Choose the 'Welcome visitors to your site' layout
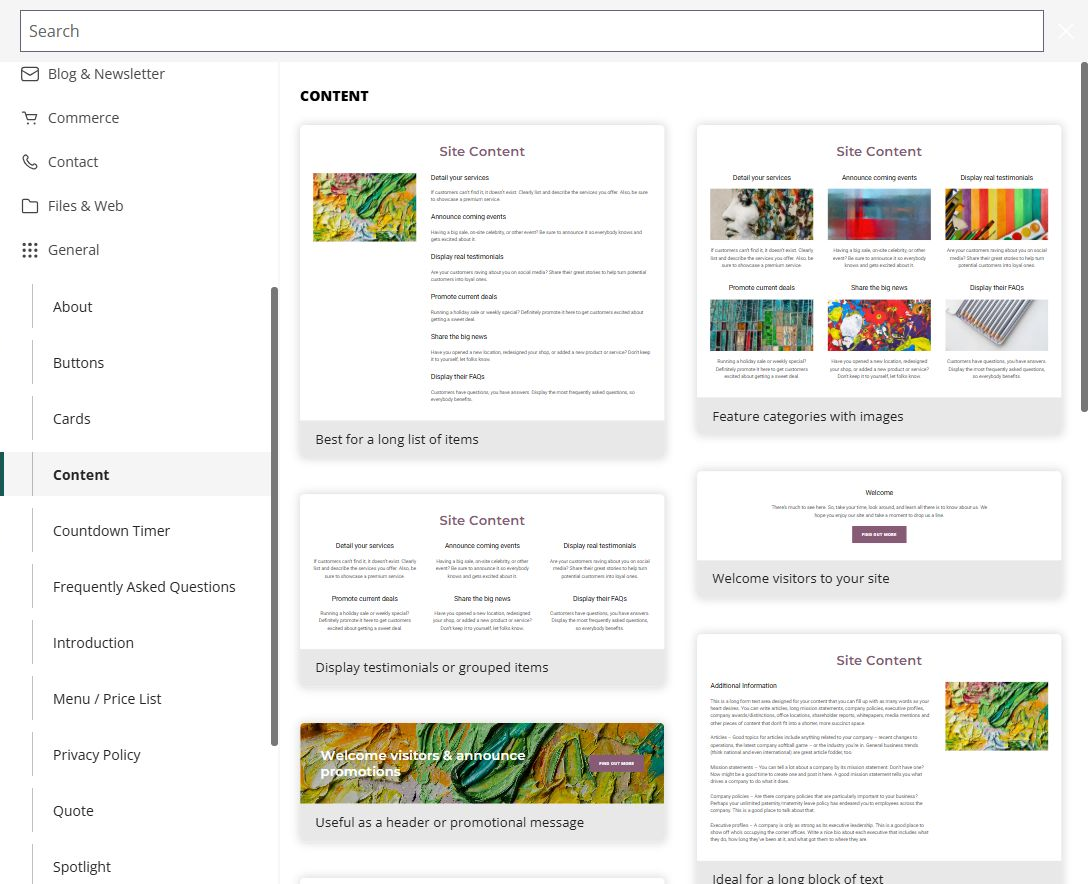 (x=879, y=534)
